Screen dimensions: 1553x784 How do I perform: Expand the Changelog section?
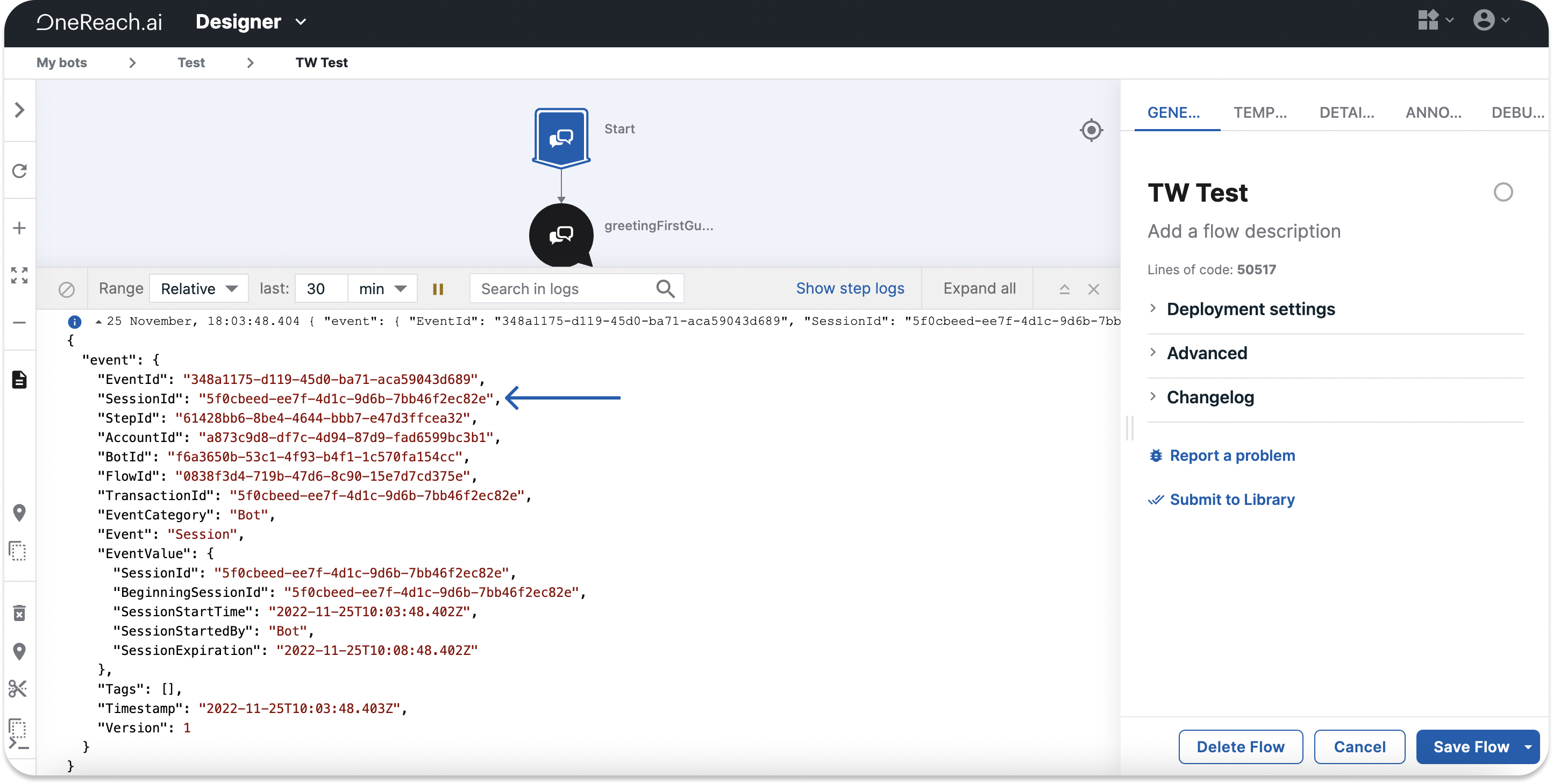pyautogui.click(x=1210, y=397)
